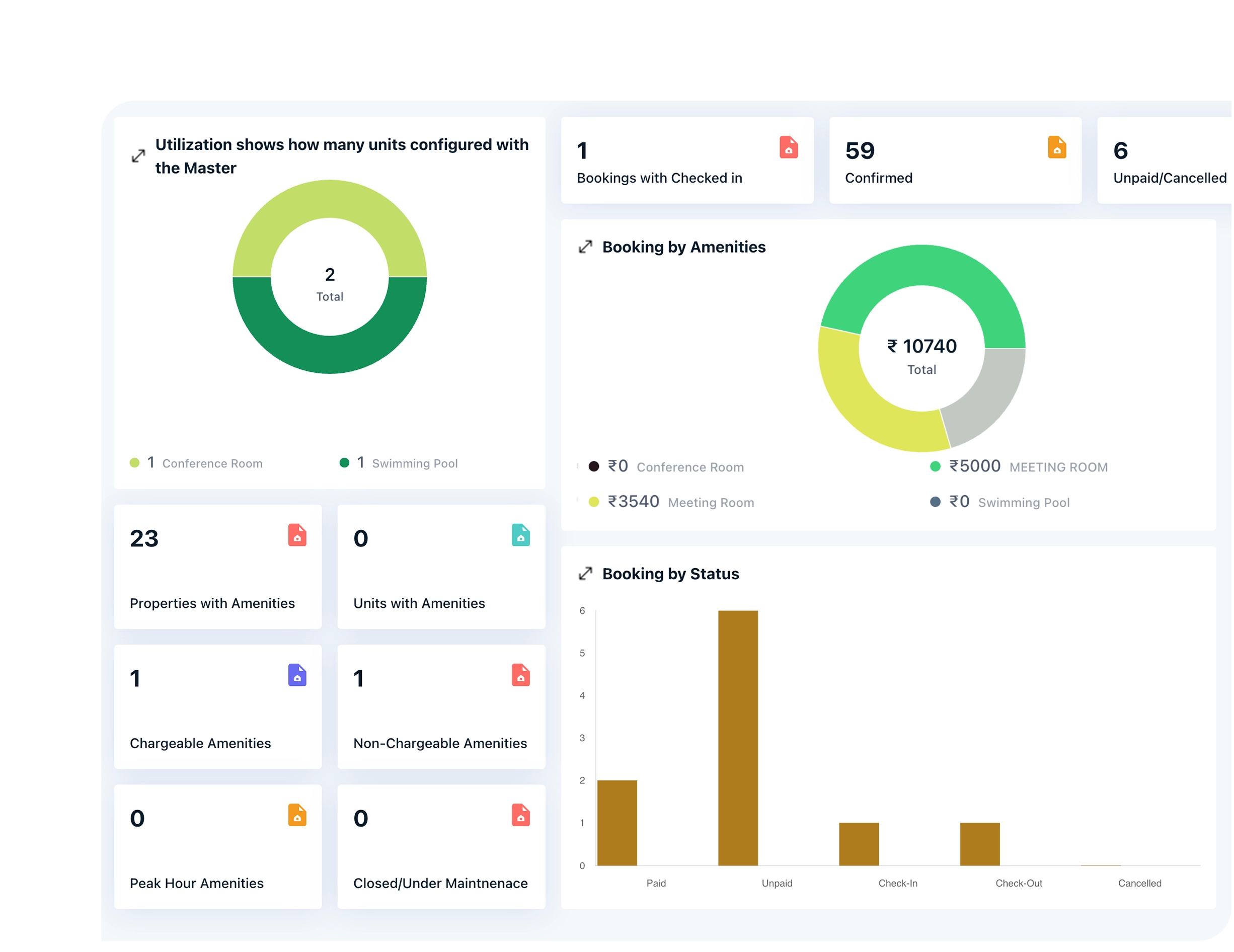Expand the Booking by Status chart
Viewport: 1234px width, 952px height.
click(x=585, y=574)
